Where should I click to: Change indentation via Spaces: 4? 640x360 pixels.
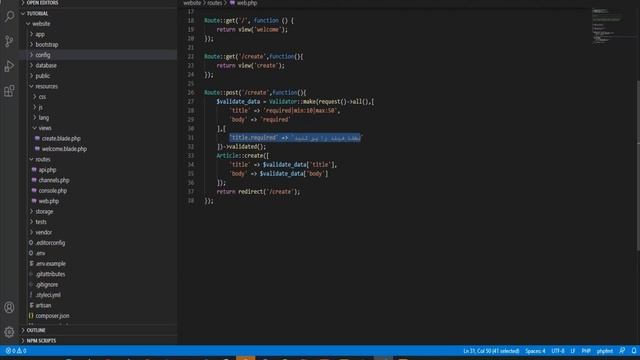(535, 351)
